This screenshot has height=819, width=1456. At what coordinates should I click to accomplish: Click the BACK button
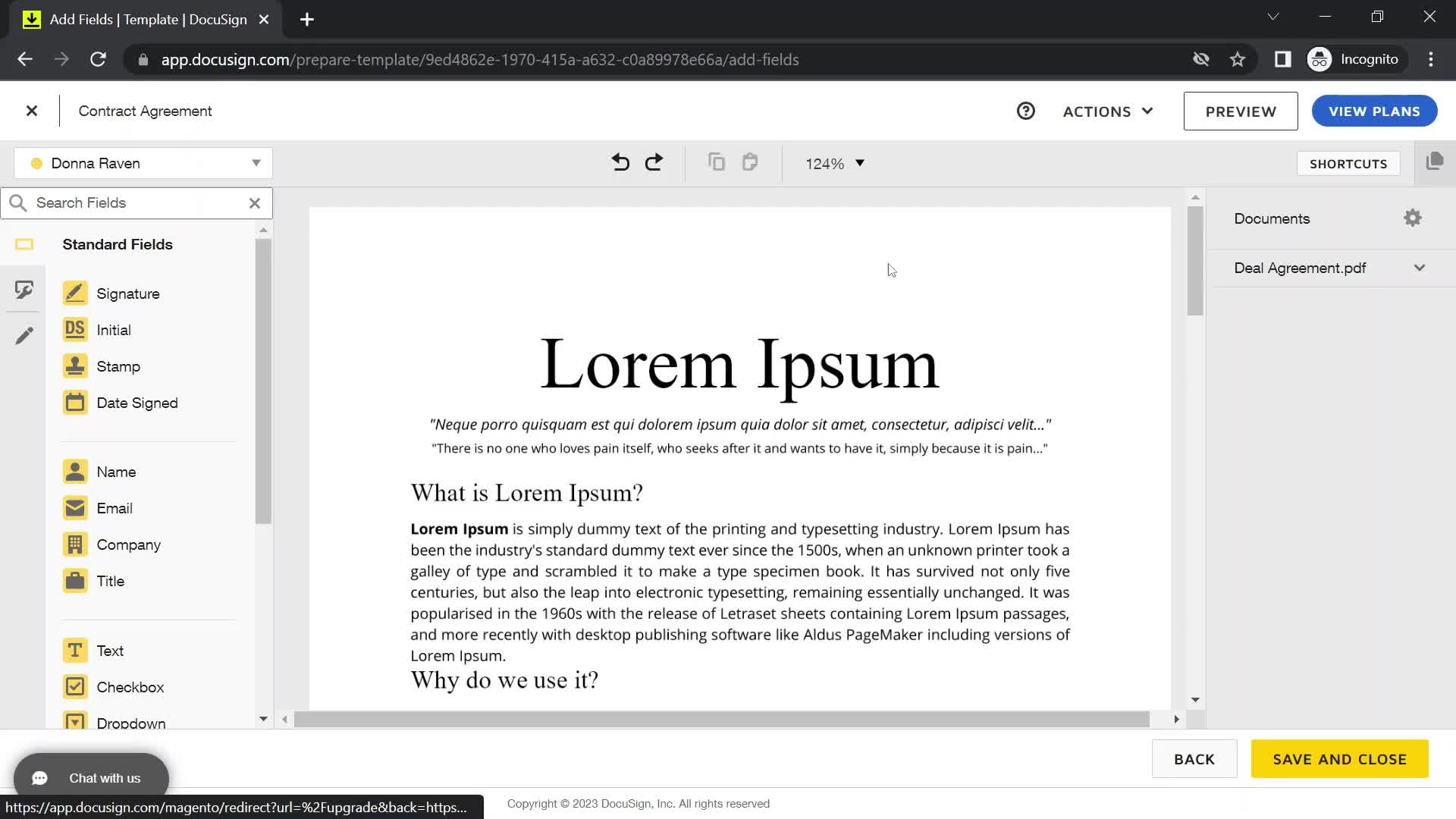point(1194,759)
